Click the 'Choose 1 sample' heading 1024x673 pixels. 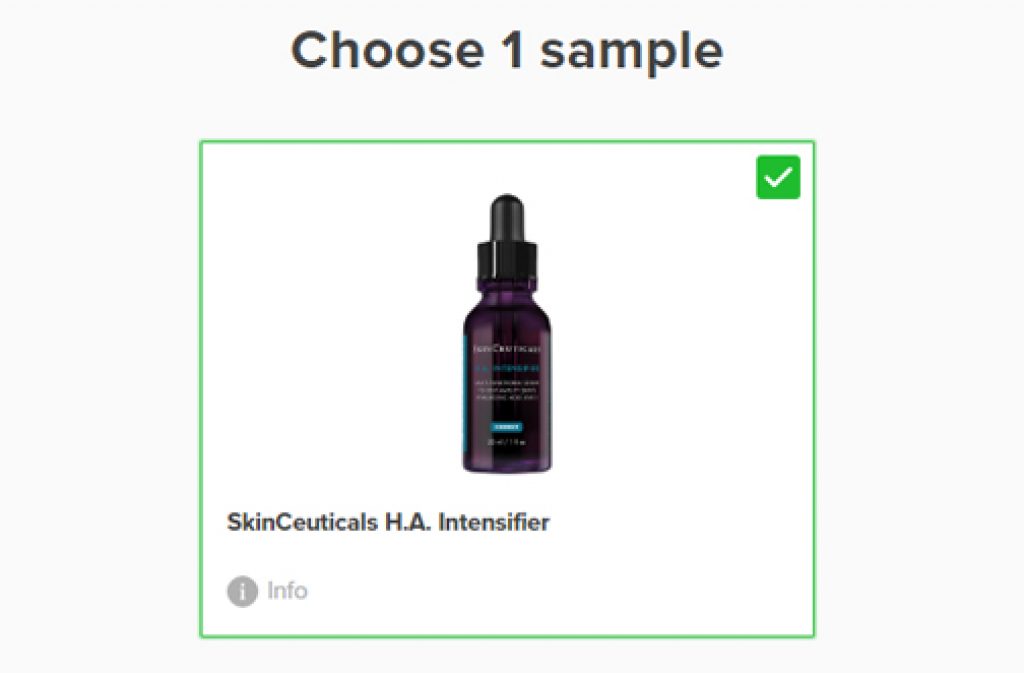pos(507,50)
